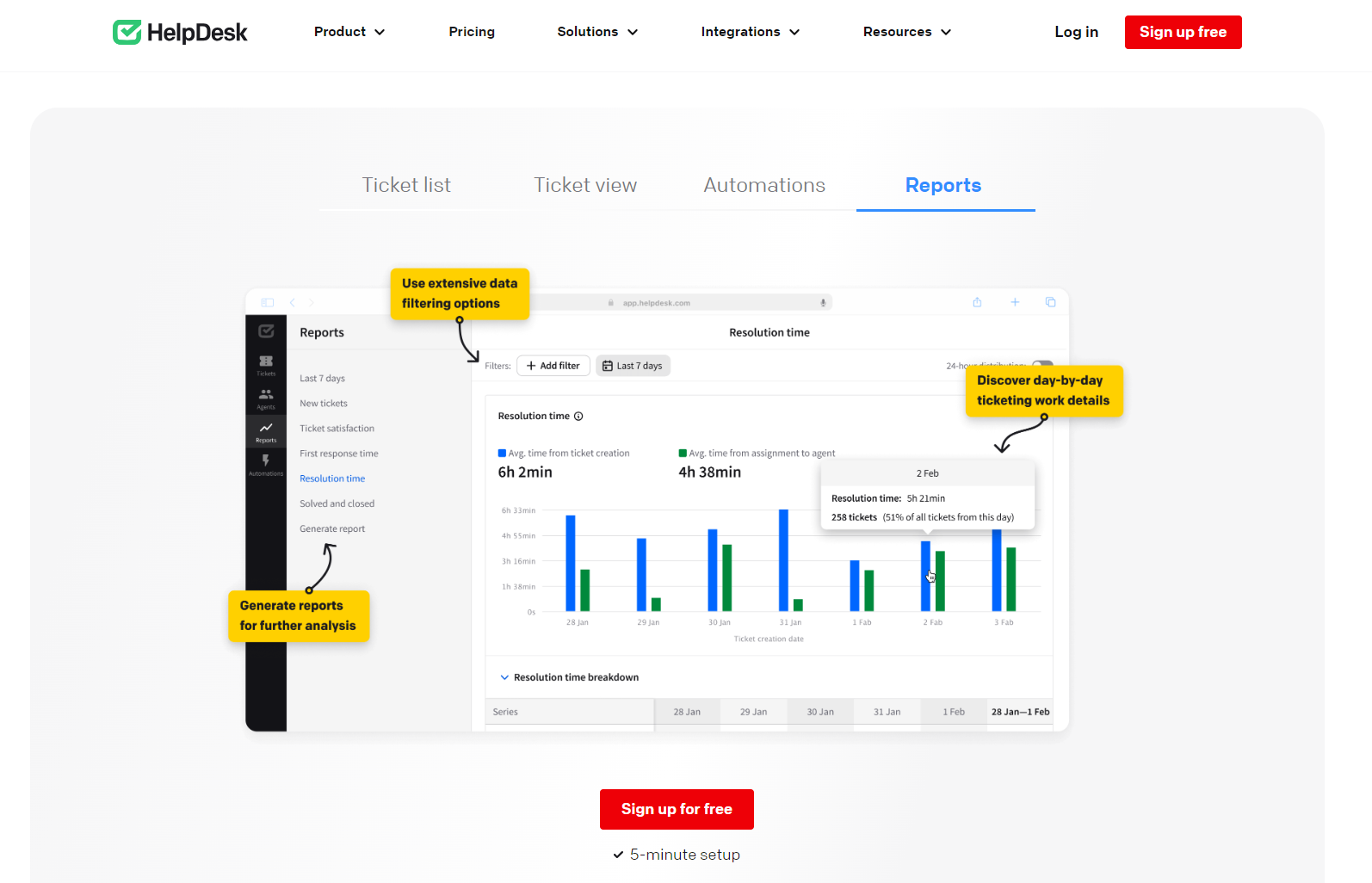Select Last 7 days in the reports list
Screen dimensions: 1372x883
point(322,379)
